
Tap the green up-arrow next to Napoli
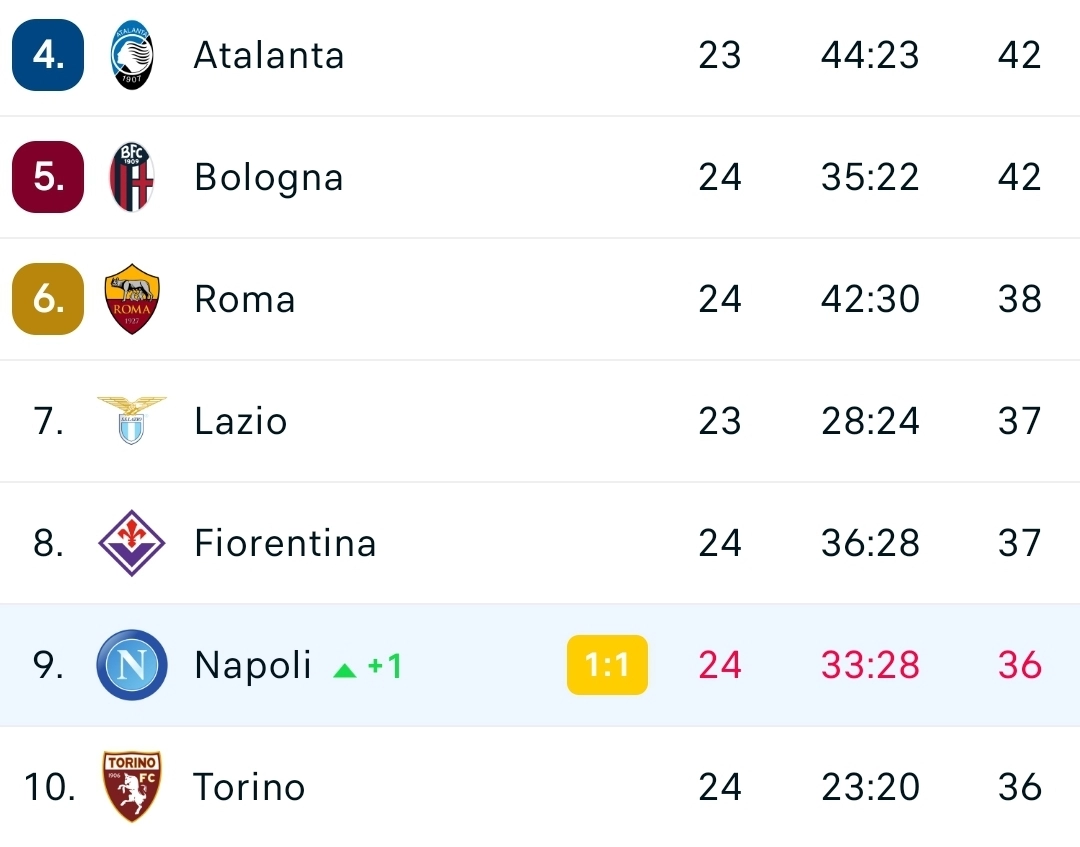tap(344, 670)
